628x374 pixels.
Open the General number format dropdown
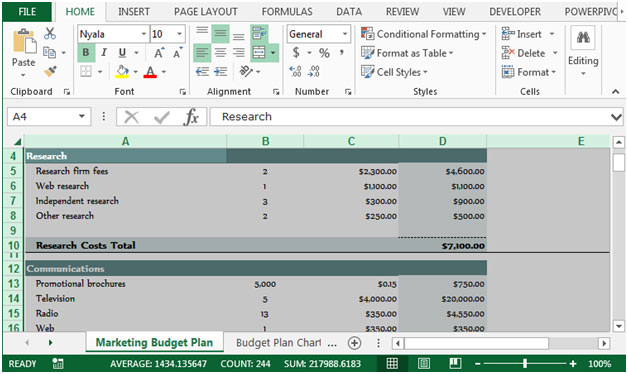tap(345, 34)
